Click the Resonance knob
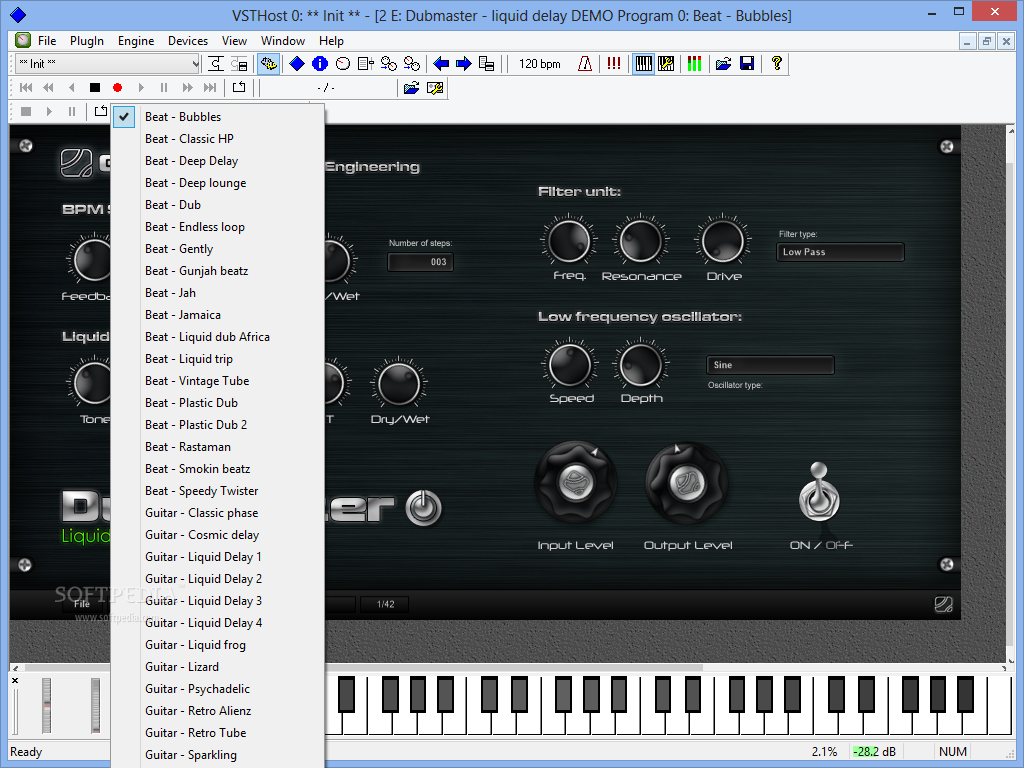Viewport: 1024px width, 768px height. click(x=641, y=241)
